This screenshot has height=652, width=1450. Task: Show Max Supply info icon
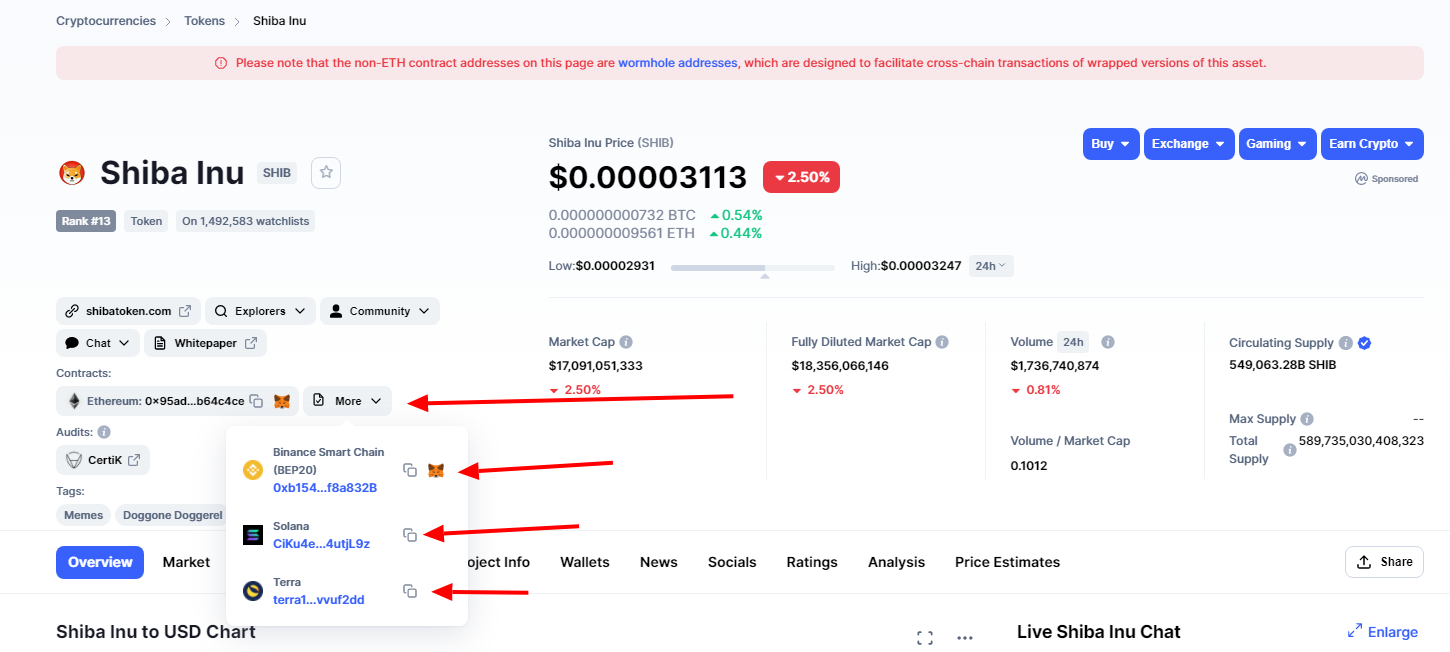tap(1307, 419)
